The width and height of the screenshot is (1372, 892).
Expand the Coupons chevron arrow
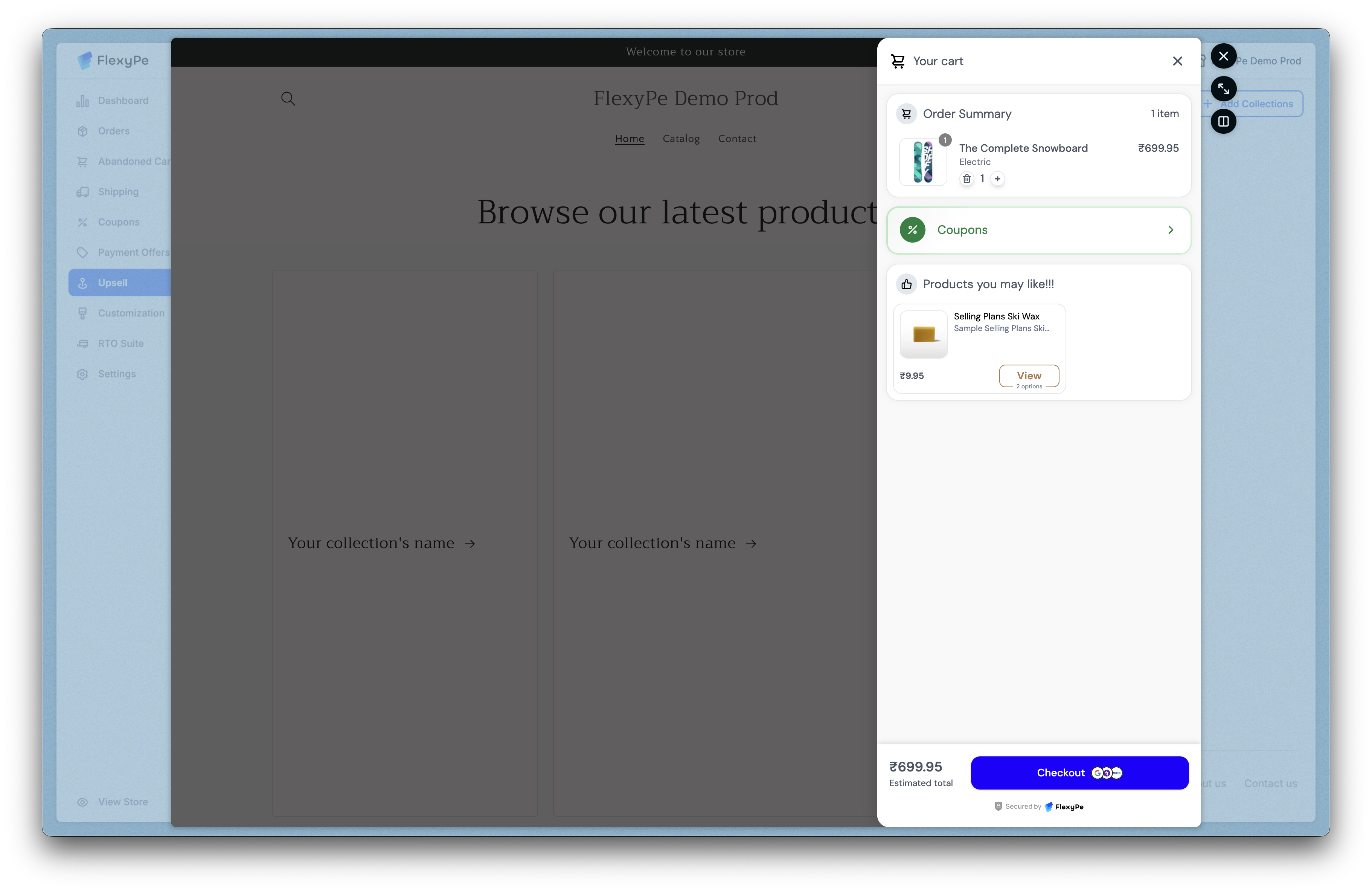point(1170,230)
